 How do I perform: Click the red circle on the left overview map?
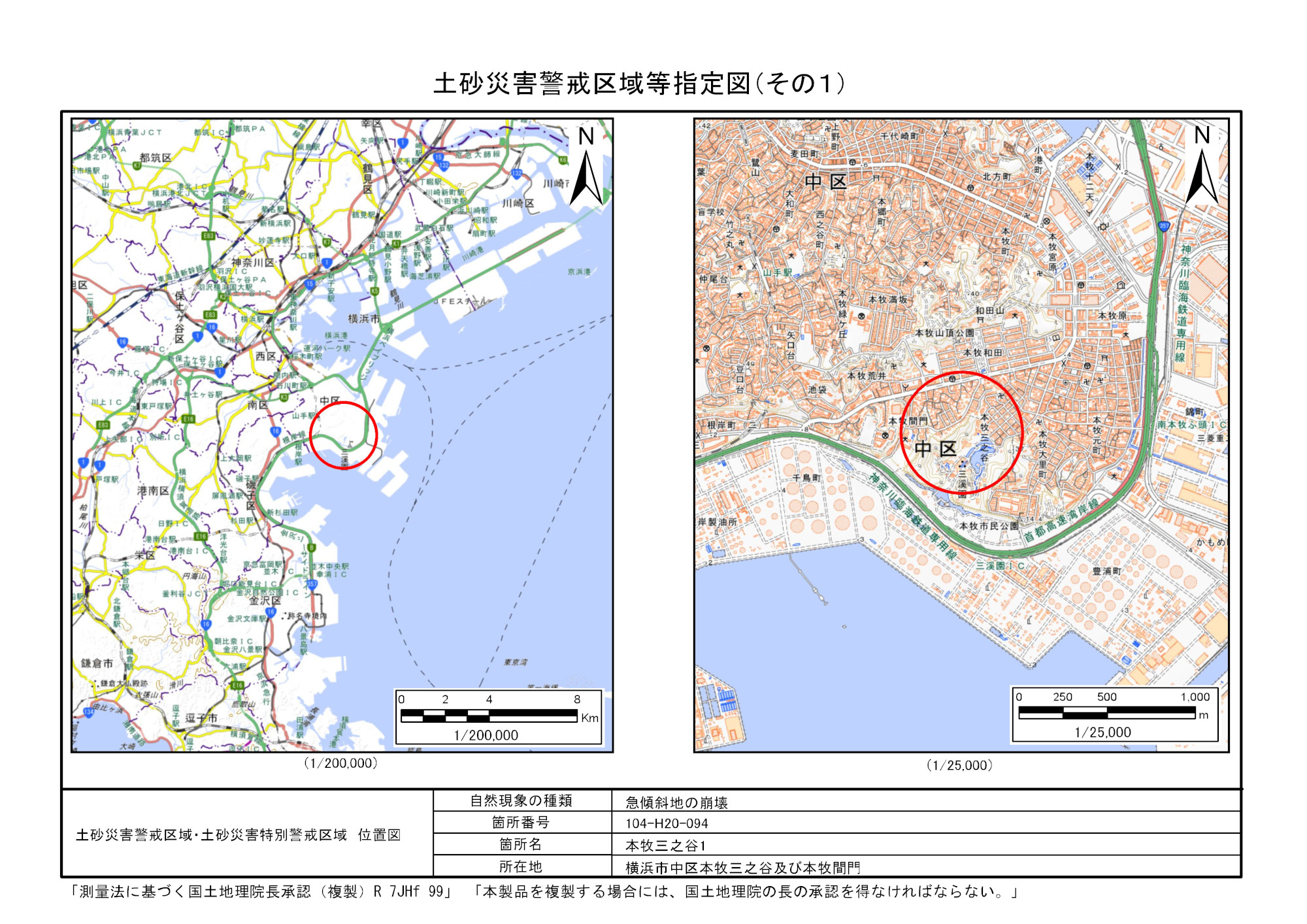[x=344, y=436]
